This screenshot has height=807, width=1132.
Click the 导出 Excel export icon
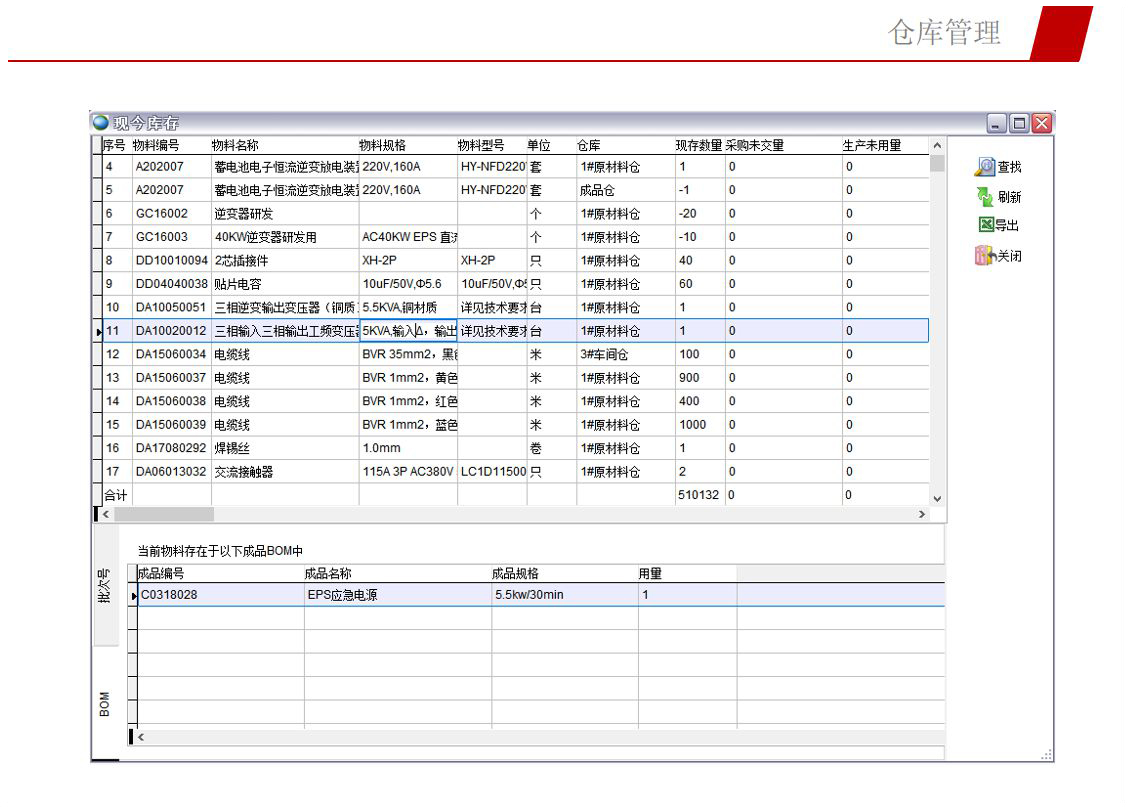(x=985, y=226)
